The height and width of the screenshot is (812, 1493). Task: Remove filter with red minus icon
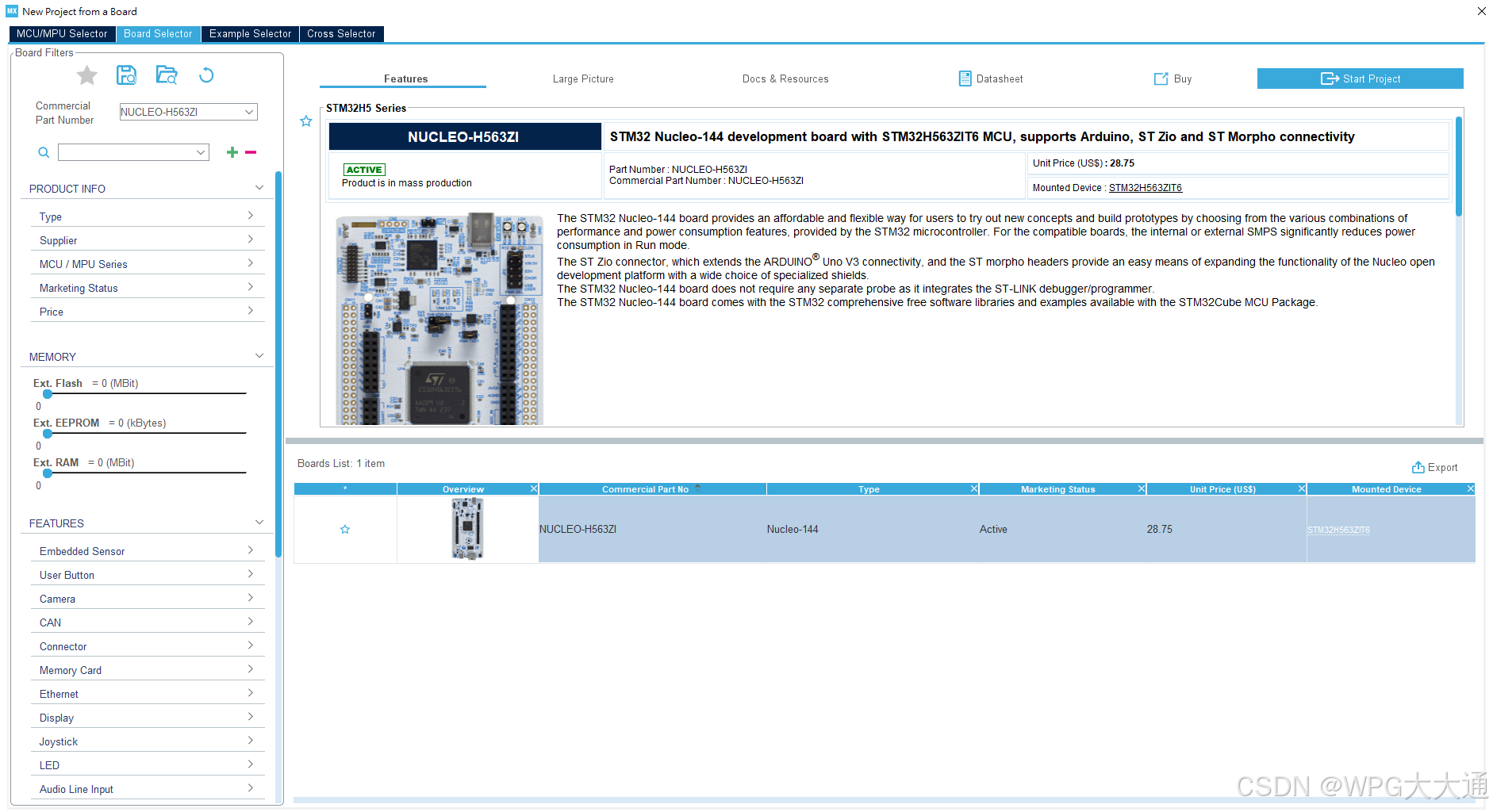pyautogui.click(x=251, y=152)
